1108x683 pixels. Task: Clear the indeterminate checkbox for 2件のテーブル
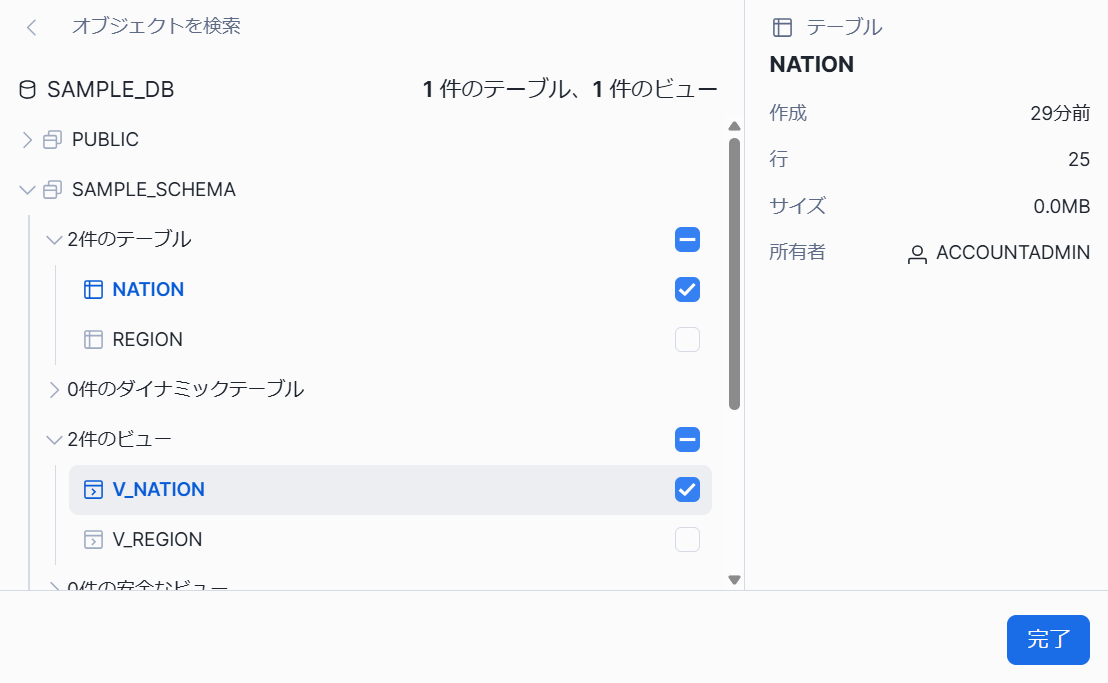pos(687,239)
